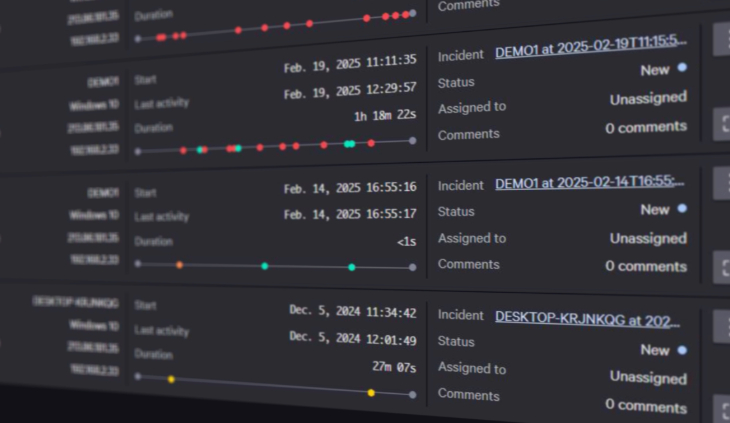730x423 pixels.
Task: Open 0 comments for Feb. 19 incident
Action: [x=645, y=127]
